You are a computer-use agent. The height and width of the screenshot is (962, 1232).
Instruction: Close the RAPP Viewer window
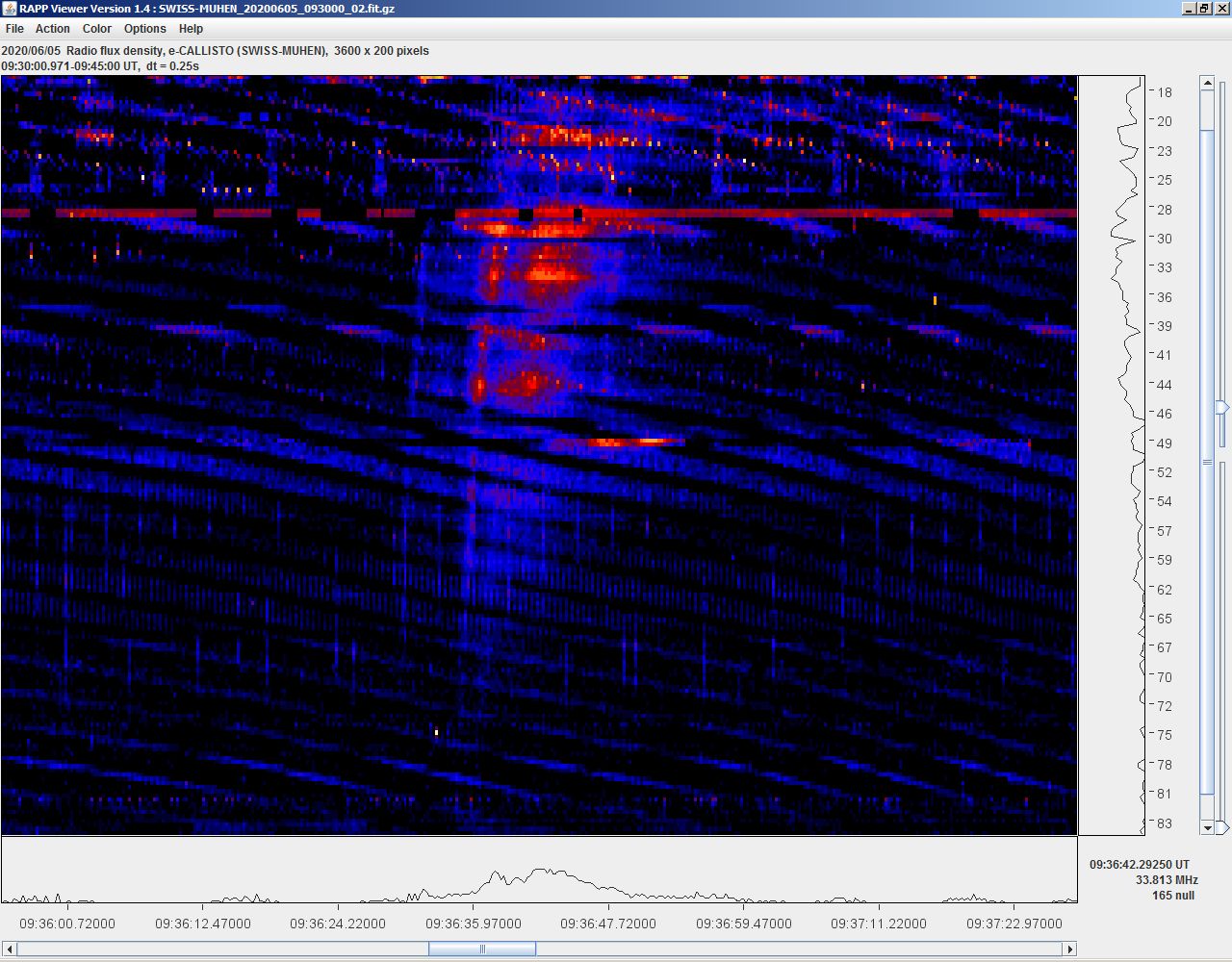tap(1221, 9)
